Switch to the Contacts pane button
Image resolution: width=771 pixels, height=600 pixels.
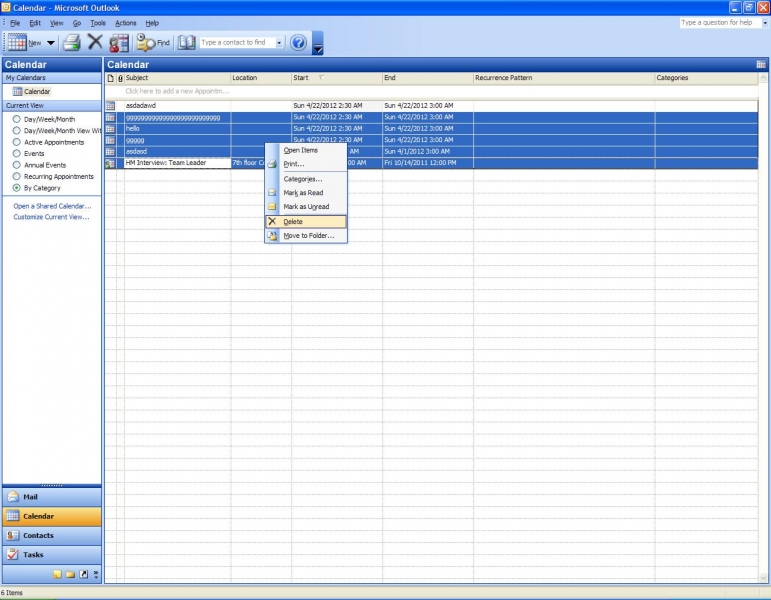(x=50, y=535)
